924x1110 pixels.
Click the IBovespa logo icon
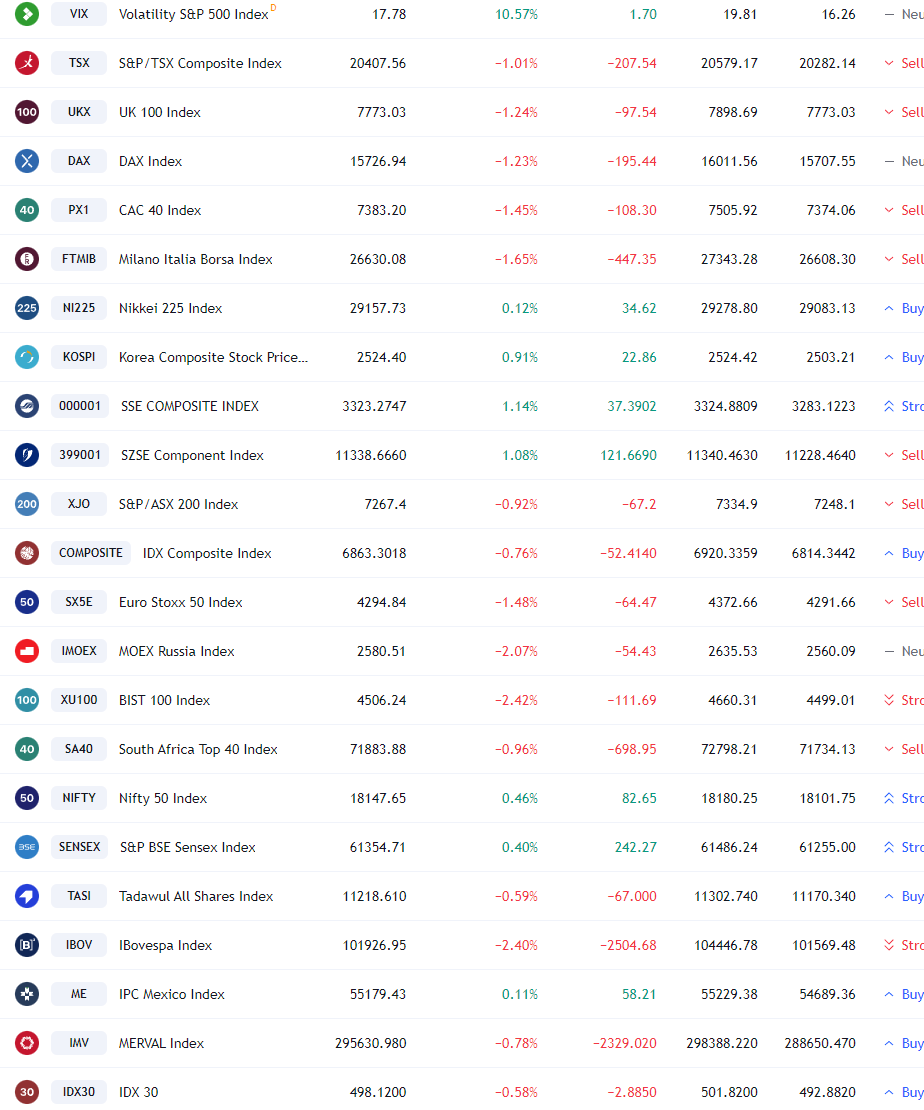(27, 945)
